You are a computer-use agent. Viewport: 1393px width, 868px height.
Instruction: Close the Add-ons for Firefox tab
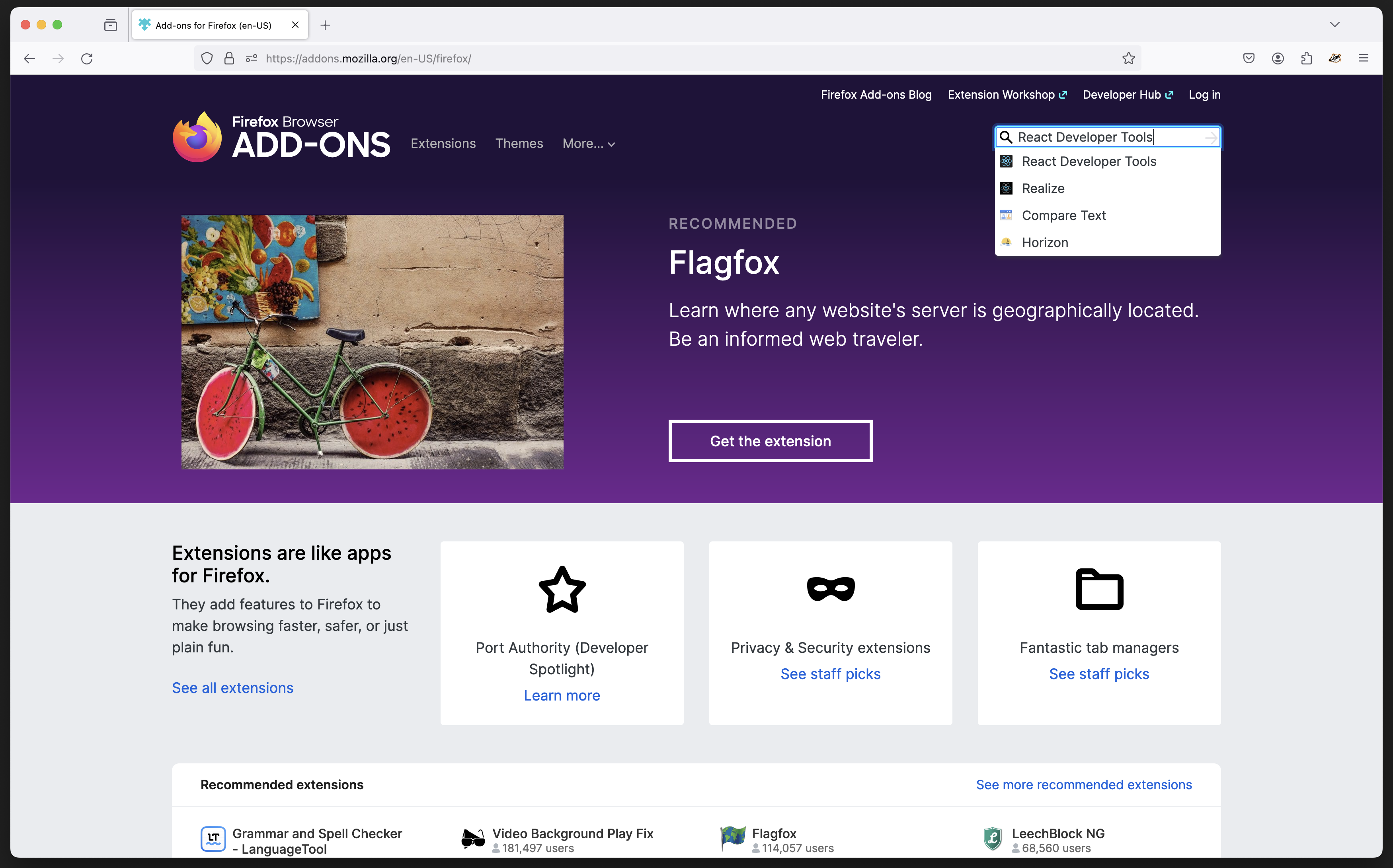pos(295,25)
